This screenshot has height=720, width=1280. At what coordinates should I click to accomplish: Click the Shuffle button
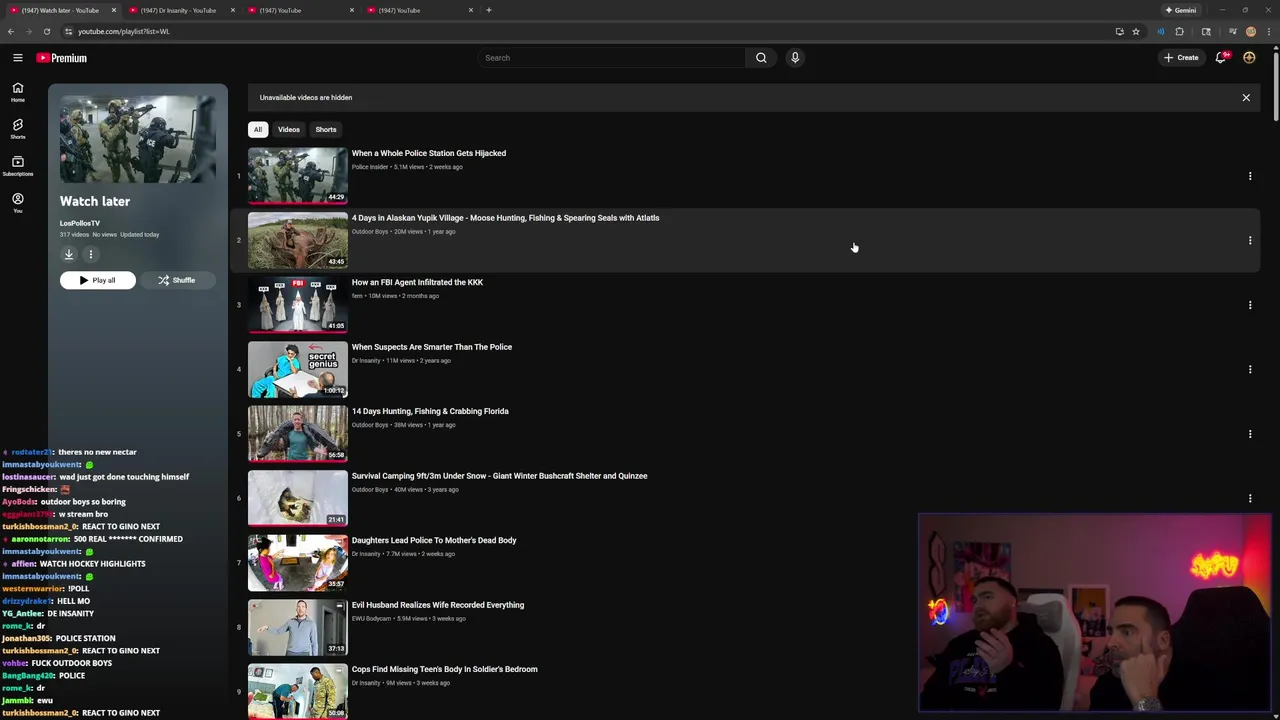point(177,280)
